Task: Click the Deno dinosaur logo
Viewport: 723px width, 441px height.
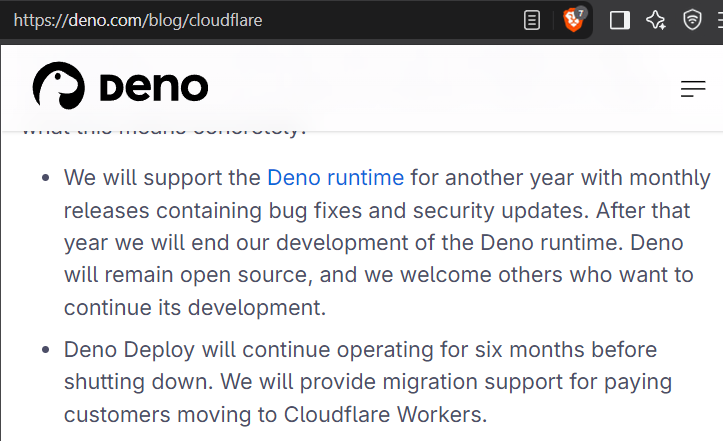Action: pos(59,86)
